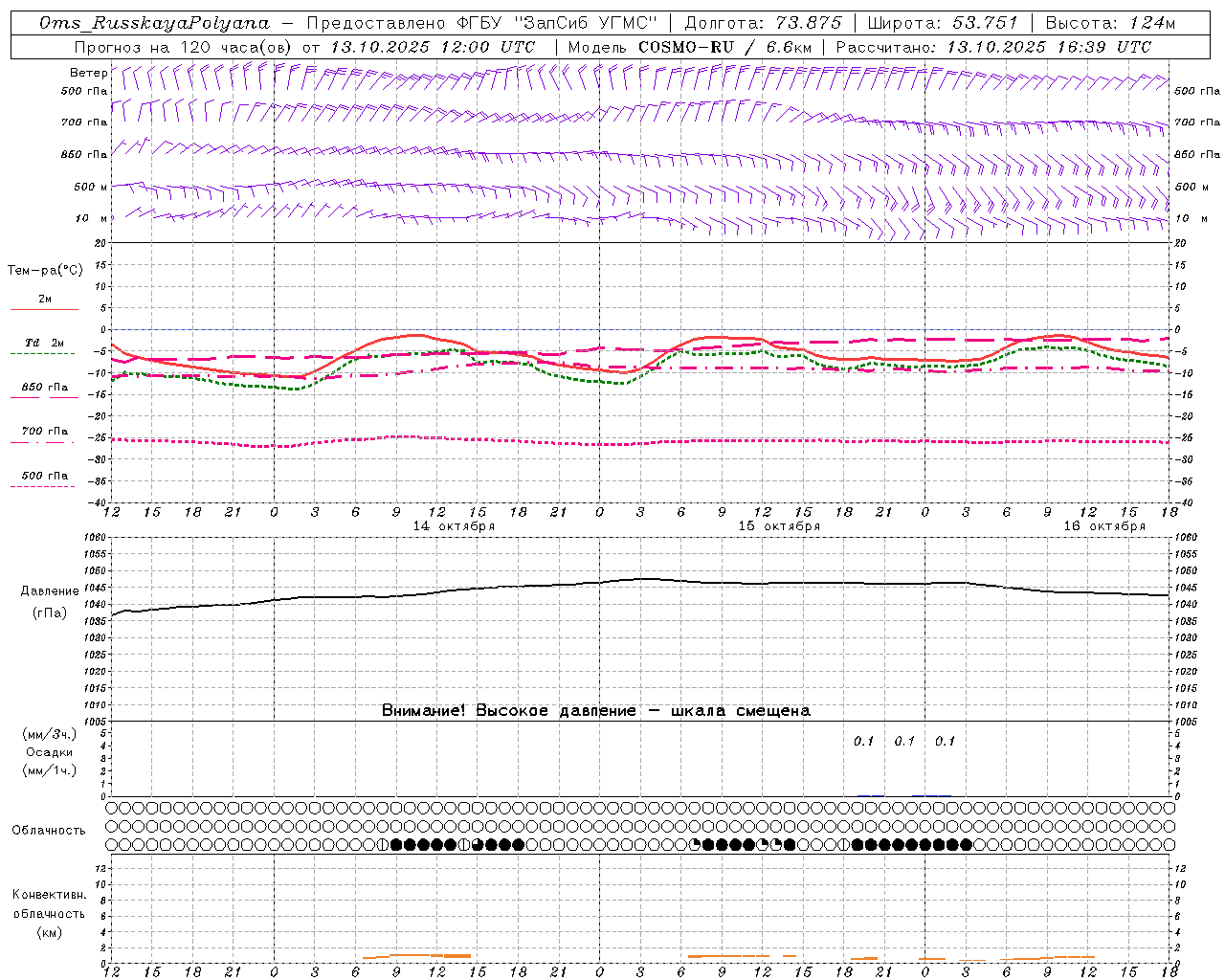Click the 15 октября date label
The height and width of the screenshot is (980, 1225).
pyautogui.click(x=779, y=526)
